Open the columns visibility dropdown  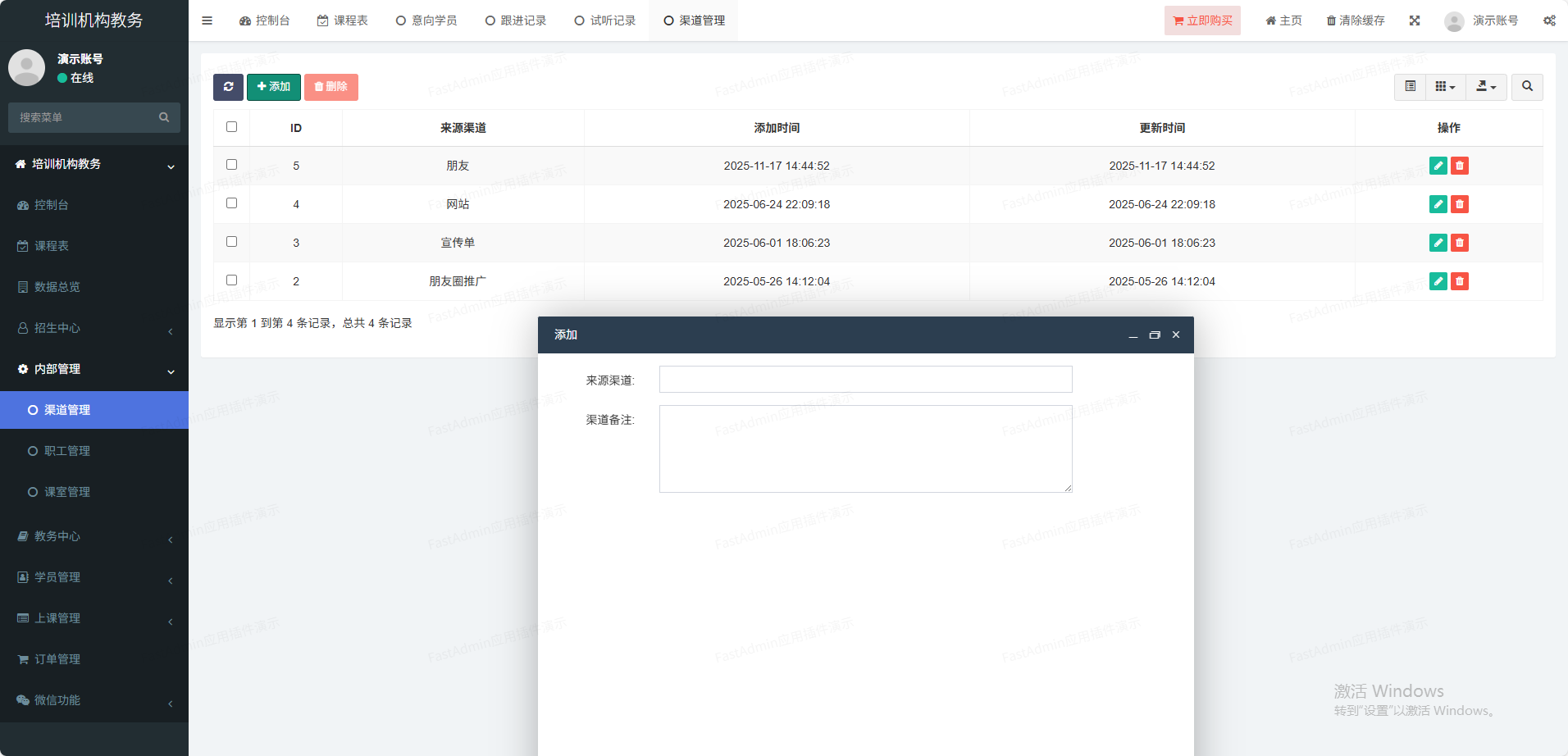click(x=1445, y=87)
